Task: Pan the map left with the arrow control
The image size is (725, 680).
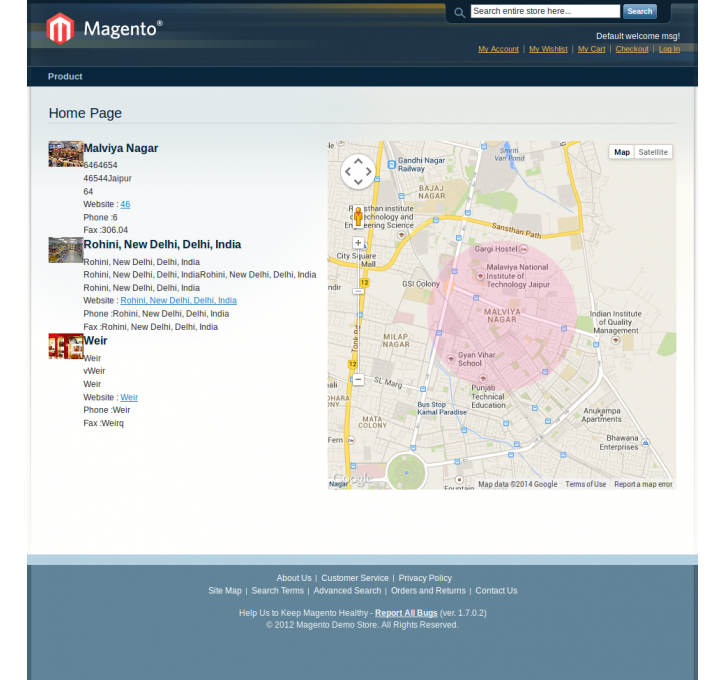Action: pyautogui.click(x=348, y=172)
